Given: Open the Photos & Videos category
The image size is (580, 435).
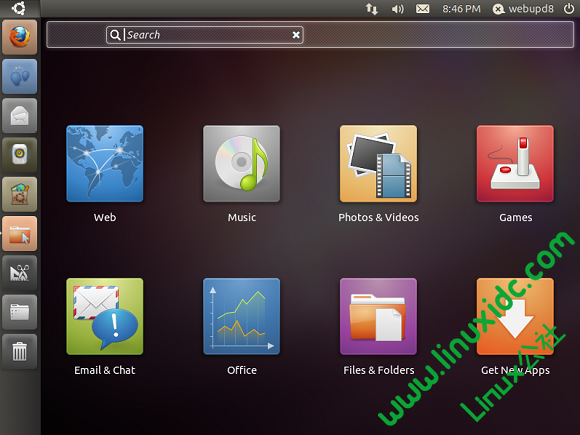Looking at the screenshot, I should (378, 163).
